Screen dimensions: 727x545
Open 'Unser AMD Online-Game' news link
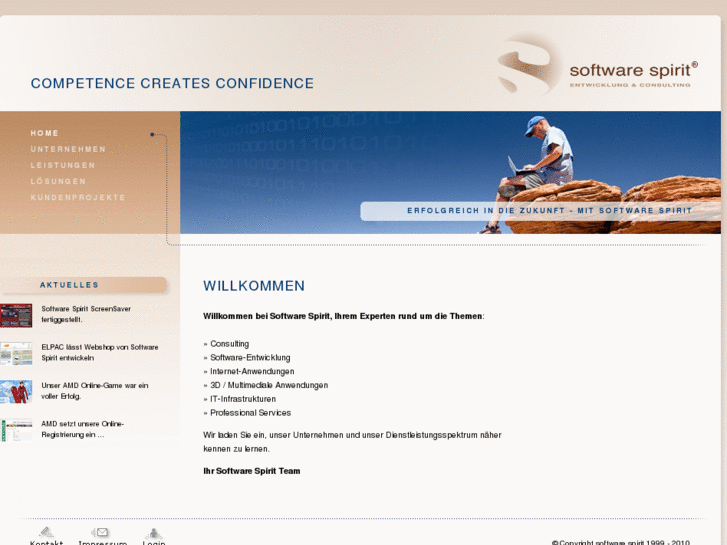(x=95, y=391)
